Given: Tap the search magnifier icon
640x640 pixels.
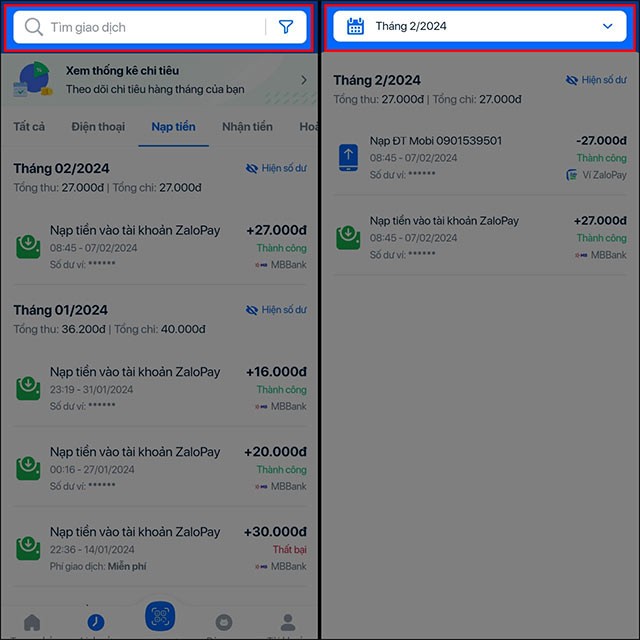Looking at the screenshot, I should point(33,27).
